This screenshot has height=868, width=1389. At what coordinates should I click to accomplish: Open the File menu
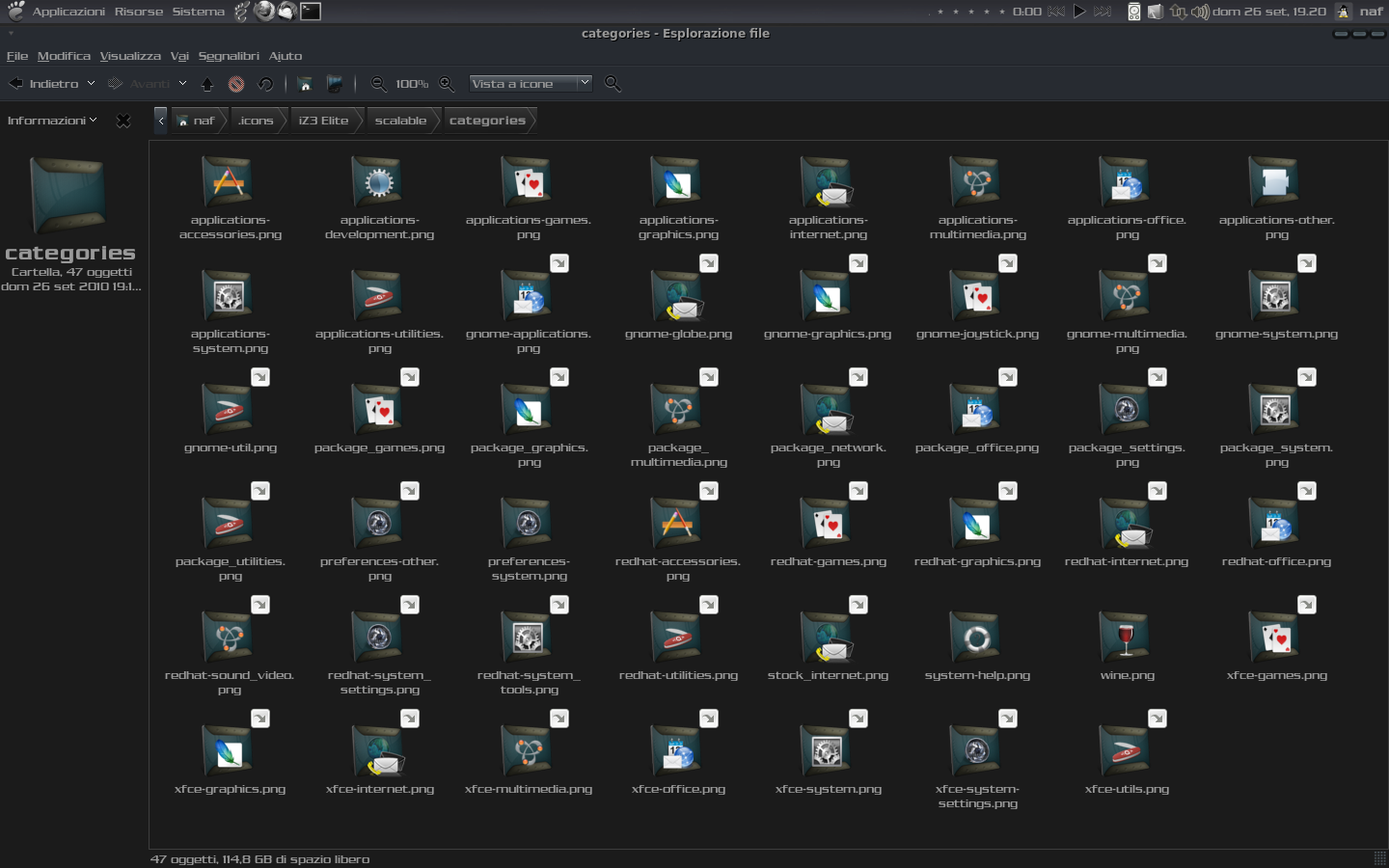pos(17,56)
